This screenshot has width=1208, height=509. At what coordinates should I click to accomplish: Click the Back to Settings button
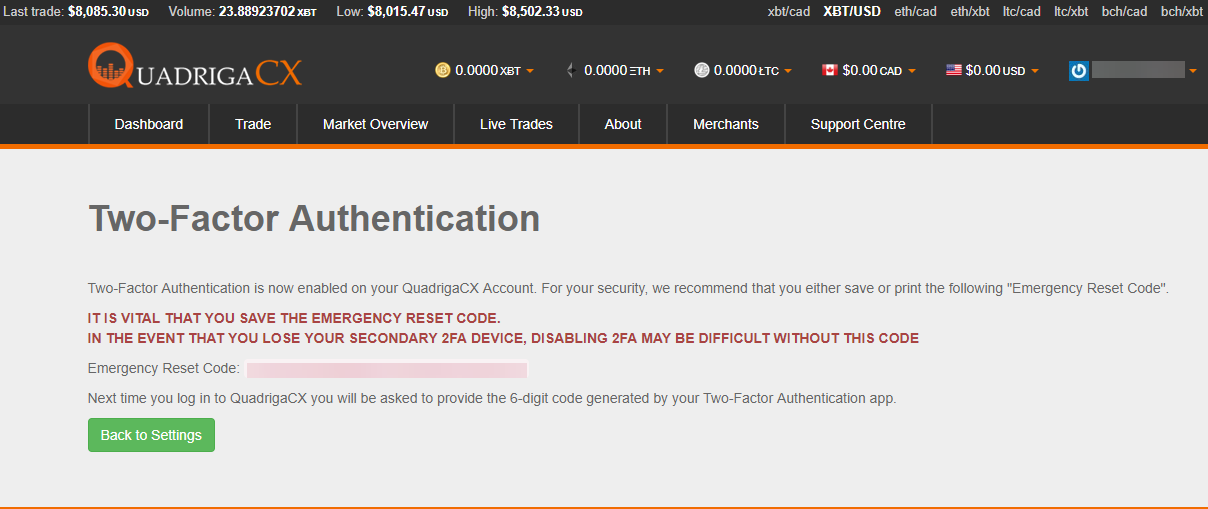(151, 435)
